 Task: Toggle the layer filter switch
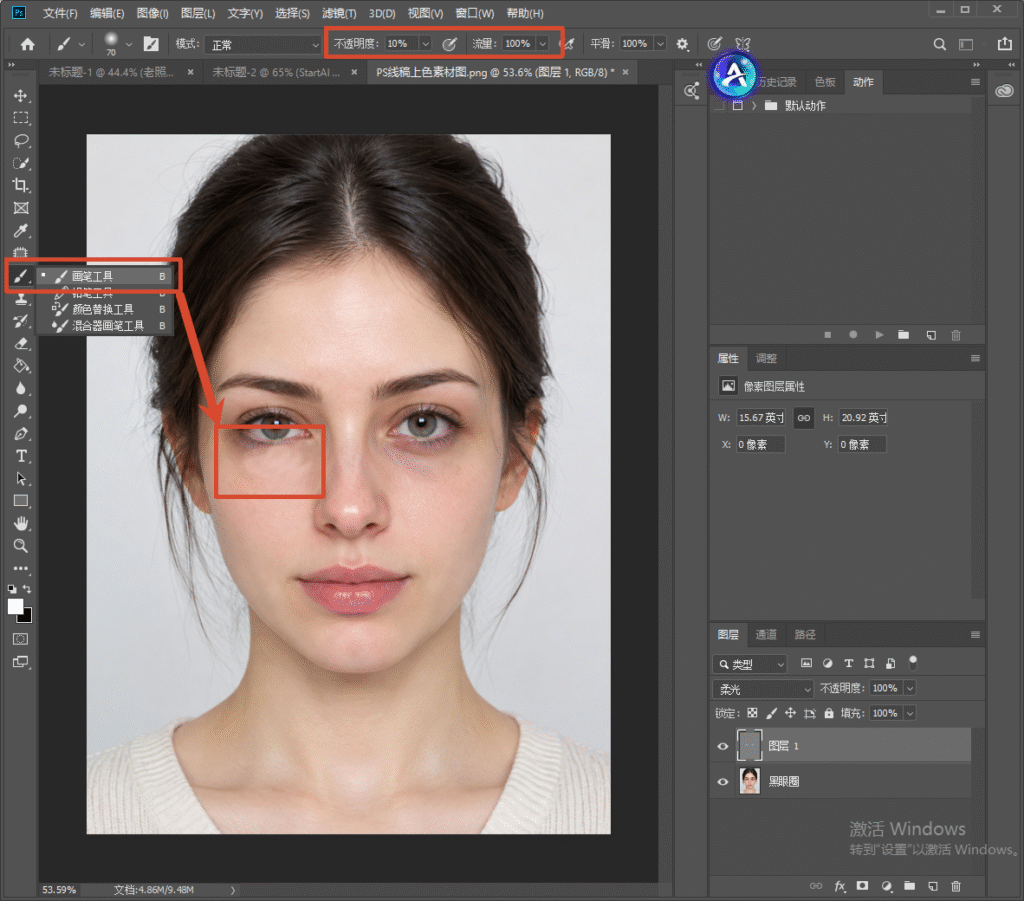913,663
